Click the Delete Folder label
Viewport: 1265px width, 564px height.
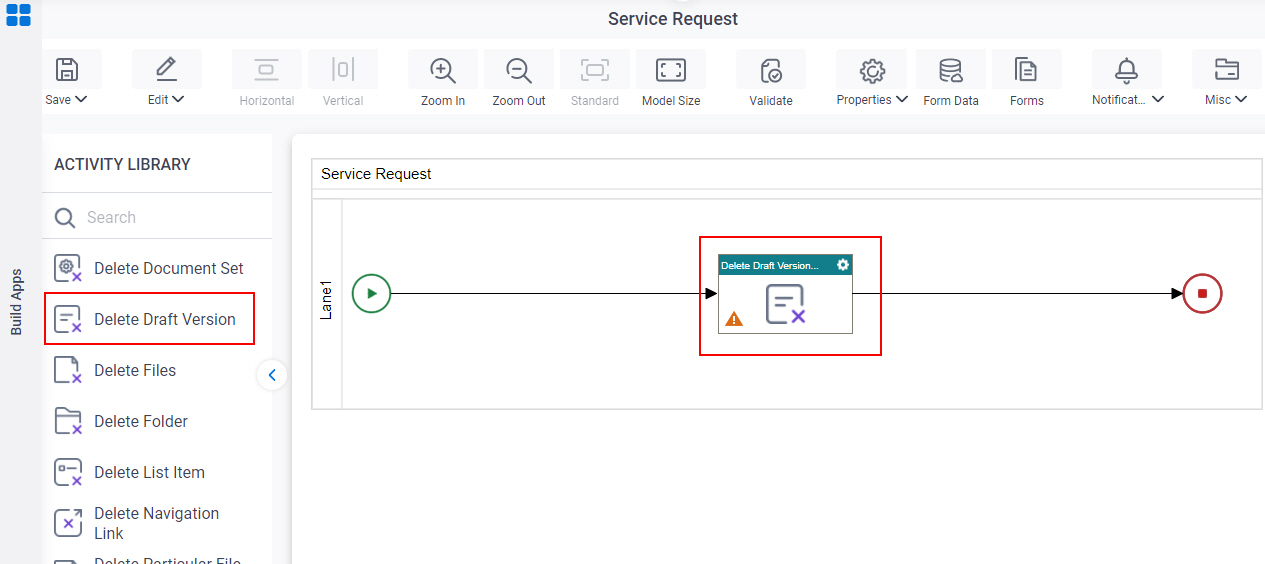(141, 421)
